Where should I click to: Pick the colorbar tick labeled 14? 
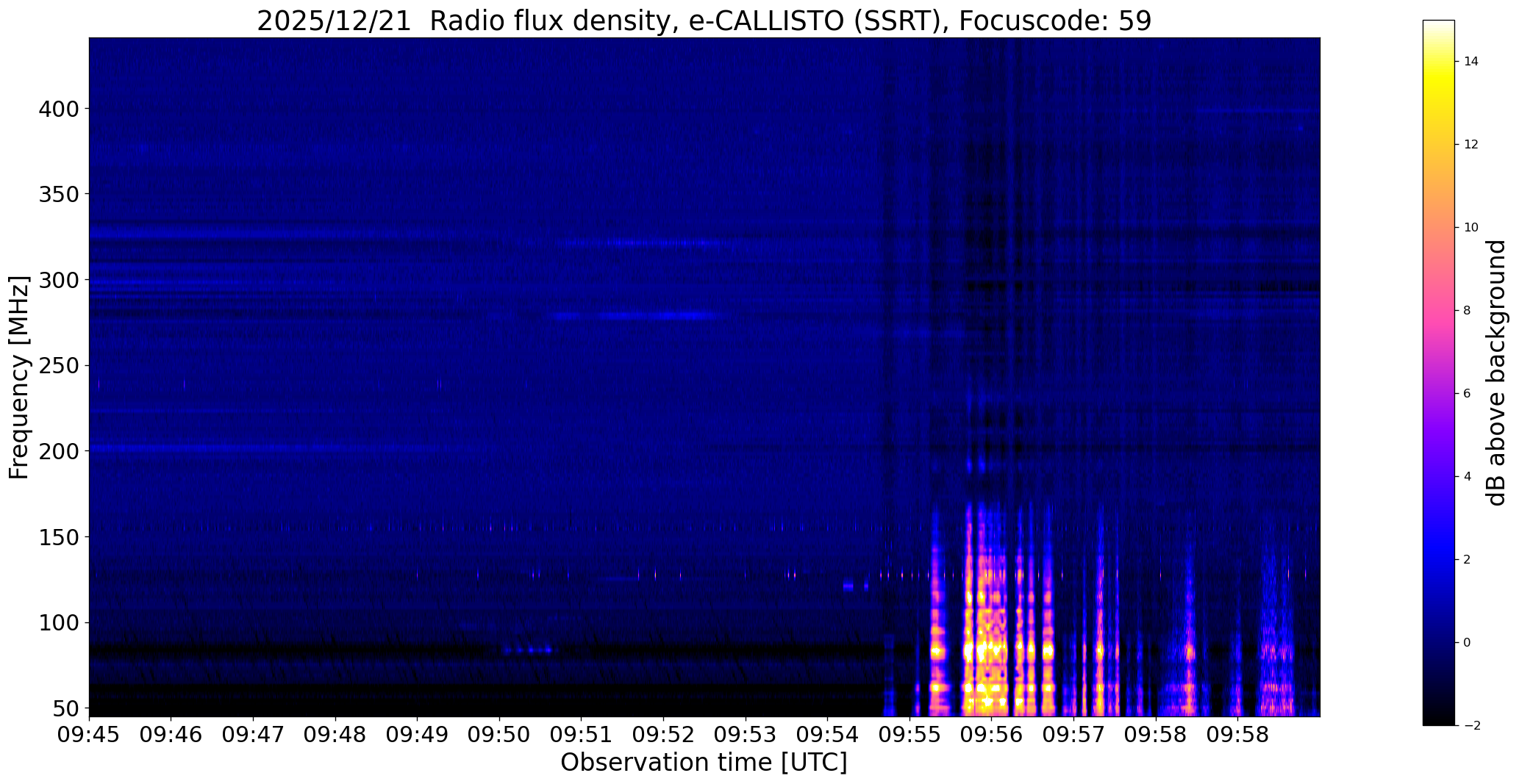(x=1471, y=62)
